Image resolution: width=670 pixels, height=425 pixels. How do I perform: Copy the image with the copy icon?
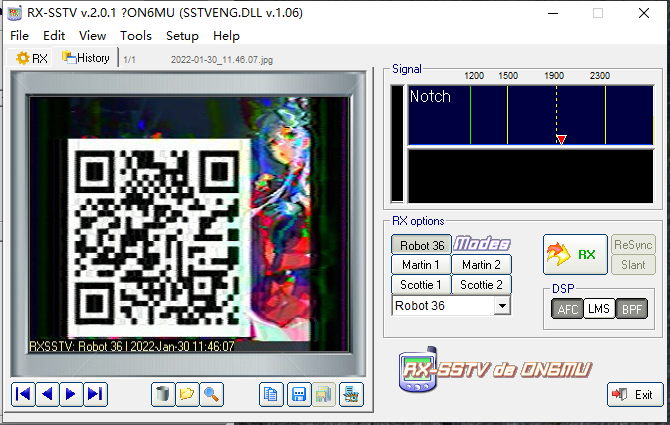click(x=271, y=394)
